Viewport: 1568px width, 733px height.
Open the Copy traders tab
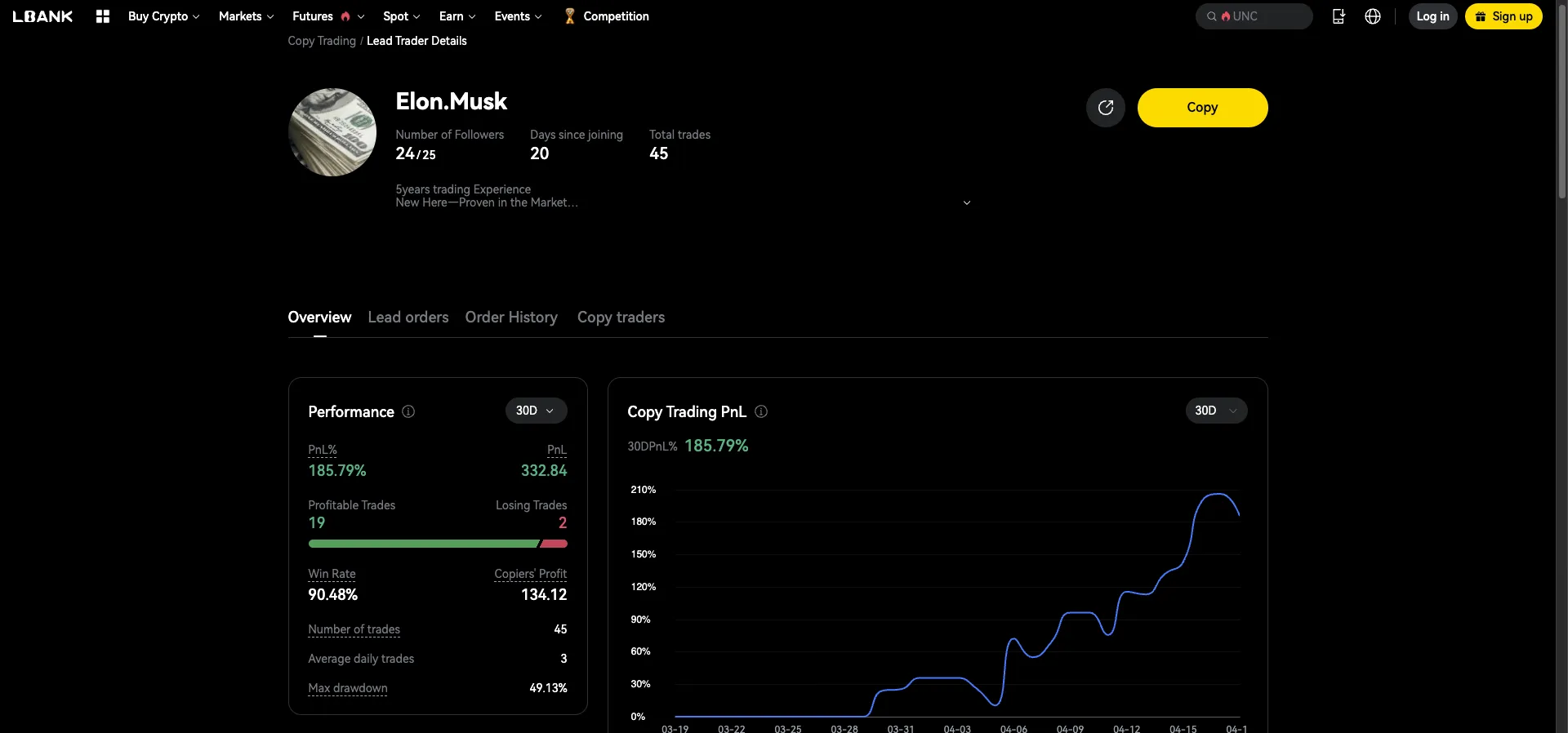pos(621,317)
